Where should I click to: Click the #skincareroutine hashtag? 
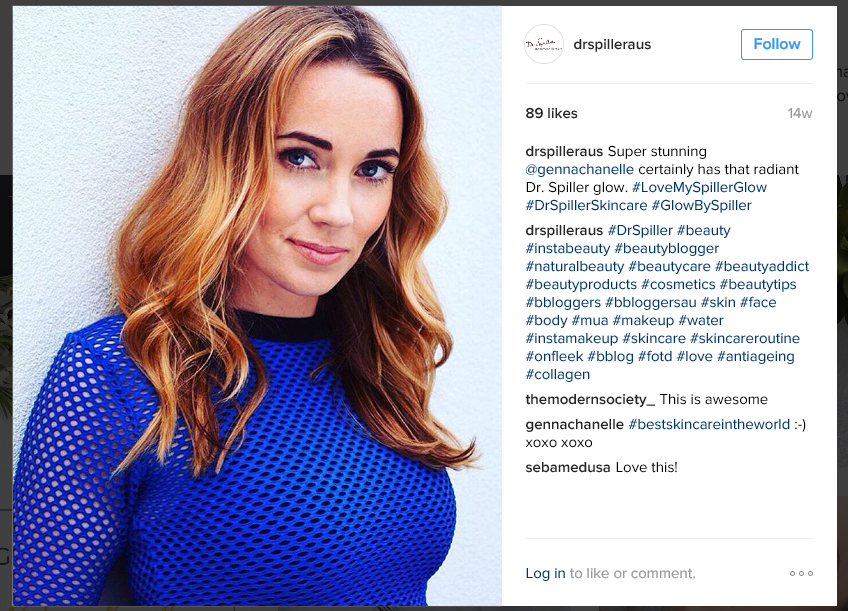coord(745,338)
